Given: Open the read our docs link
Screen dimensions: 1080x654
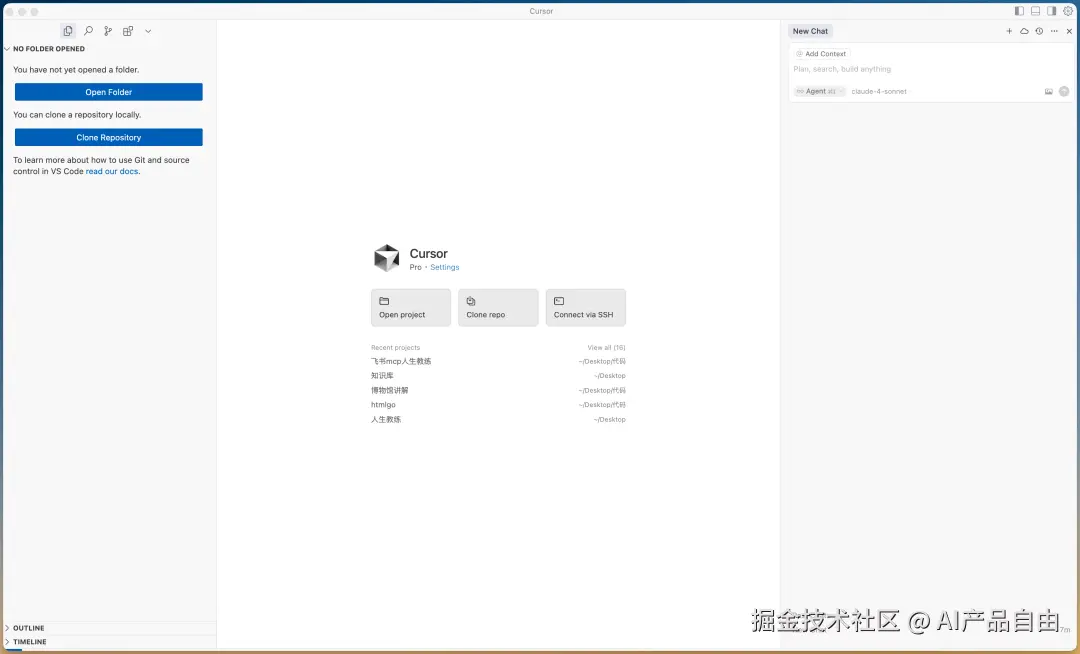Looking at the screenshot, I should point(112,171).
